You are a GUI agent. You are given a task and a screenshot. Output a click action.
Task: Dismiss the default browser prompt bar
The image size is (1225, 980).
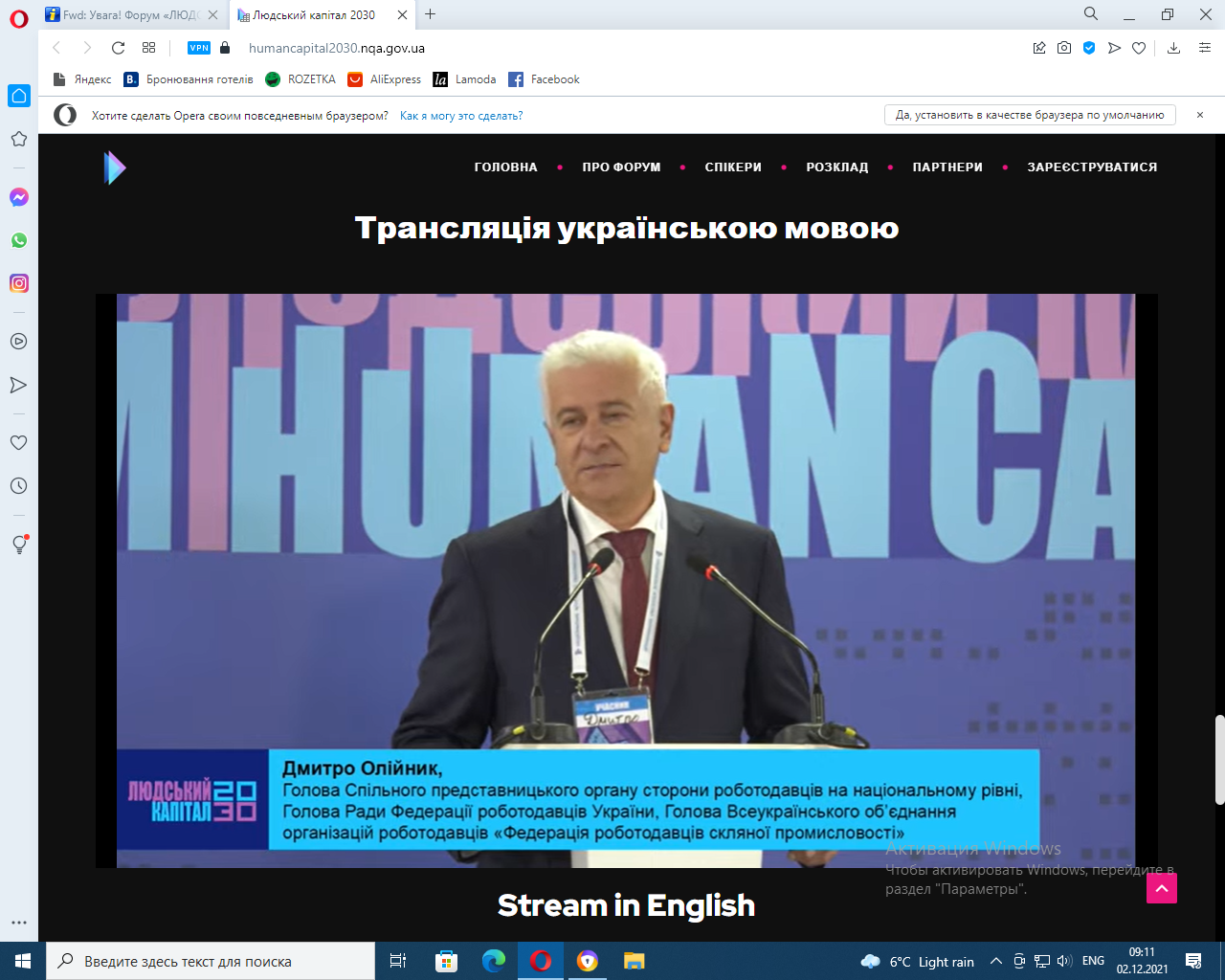pos(1200,115)
